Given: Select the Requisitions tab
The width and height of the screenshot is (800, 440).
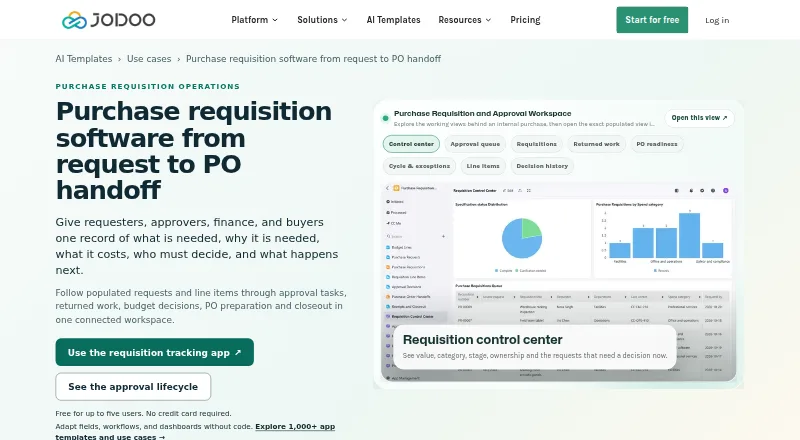Looking at the screenshot, I should click(537, 144).
